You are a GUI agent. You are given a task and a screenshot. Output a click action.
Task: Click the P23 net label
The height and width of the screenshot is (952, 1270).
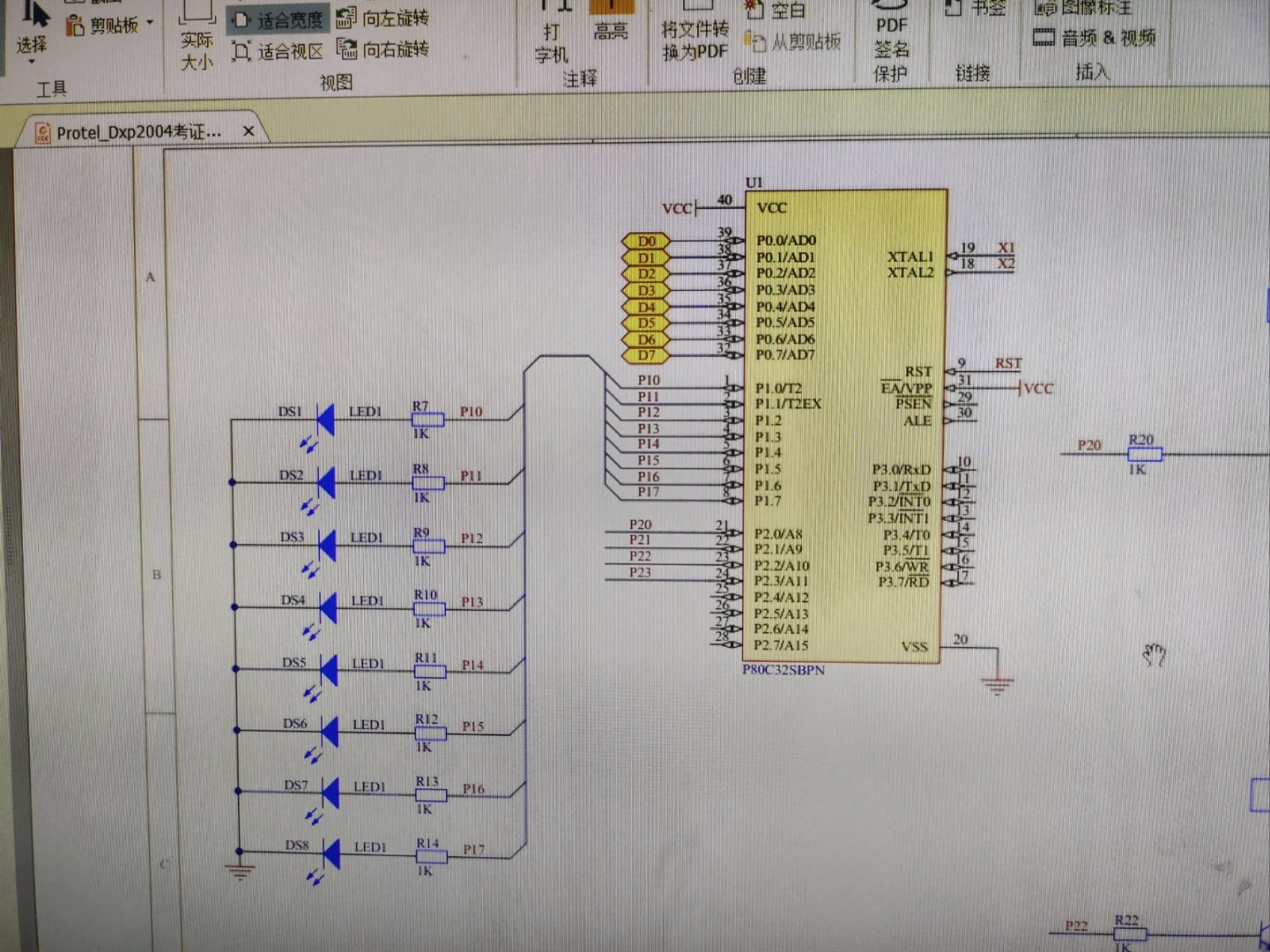[640, 572]
